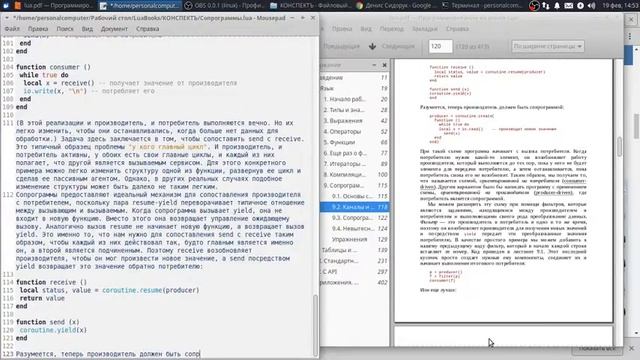Select outline entry '9.3. Сопрогра...'
This screenshot has width=640, height=360.
click(355, 218)
